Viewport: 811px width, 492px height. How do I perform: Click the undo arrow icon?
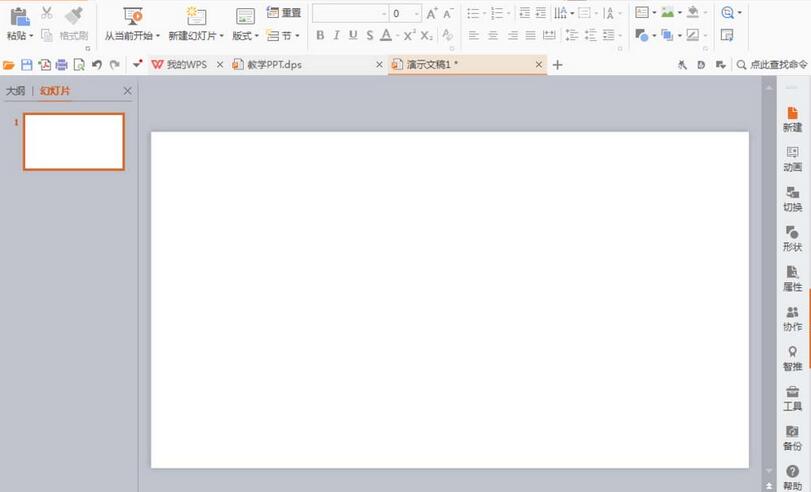click(97, 65)
